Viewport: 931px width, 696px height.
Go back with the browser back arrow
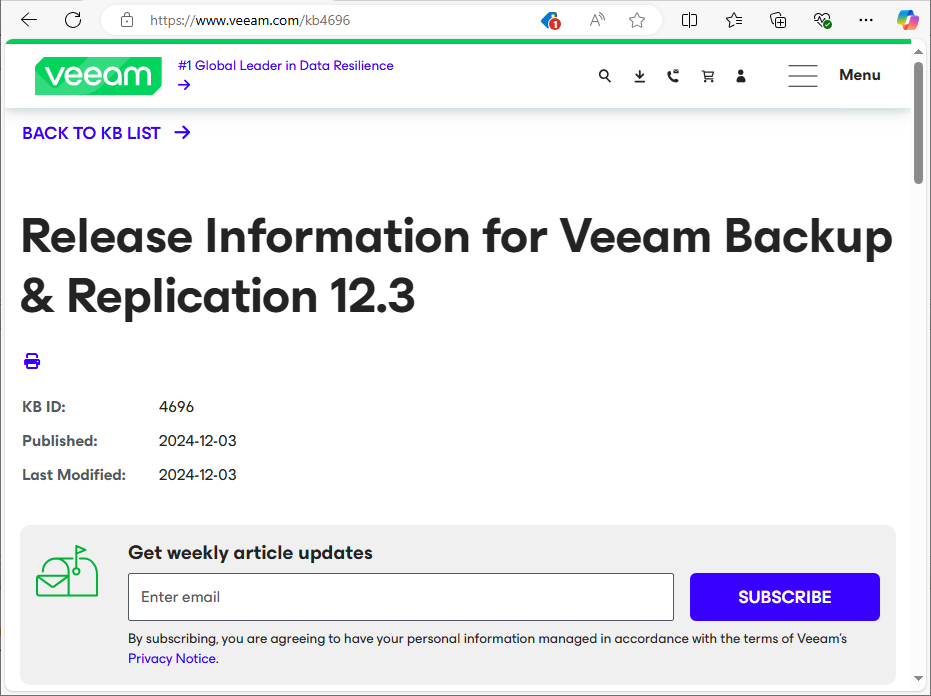pos(28,20)
